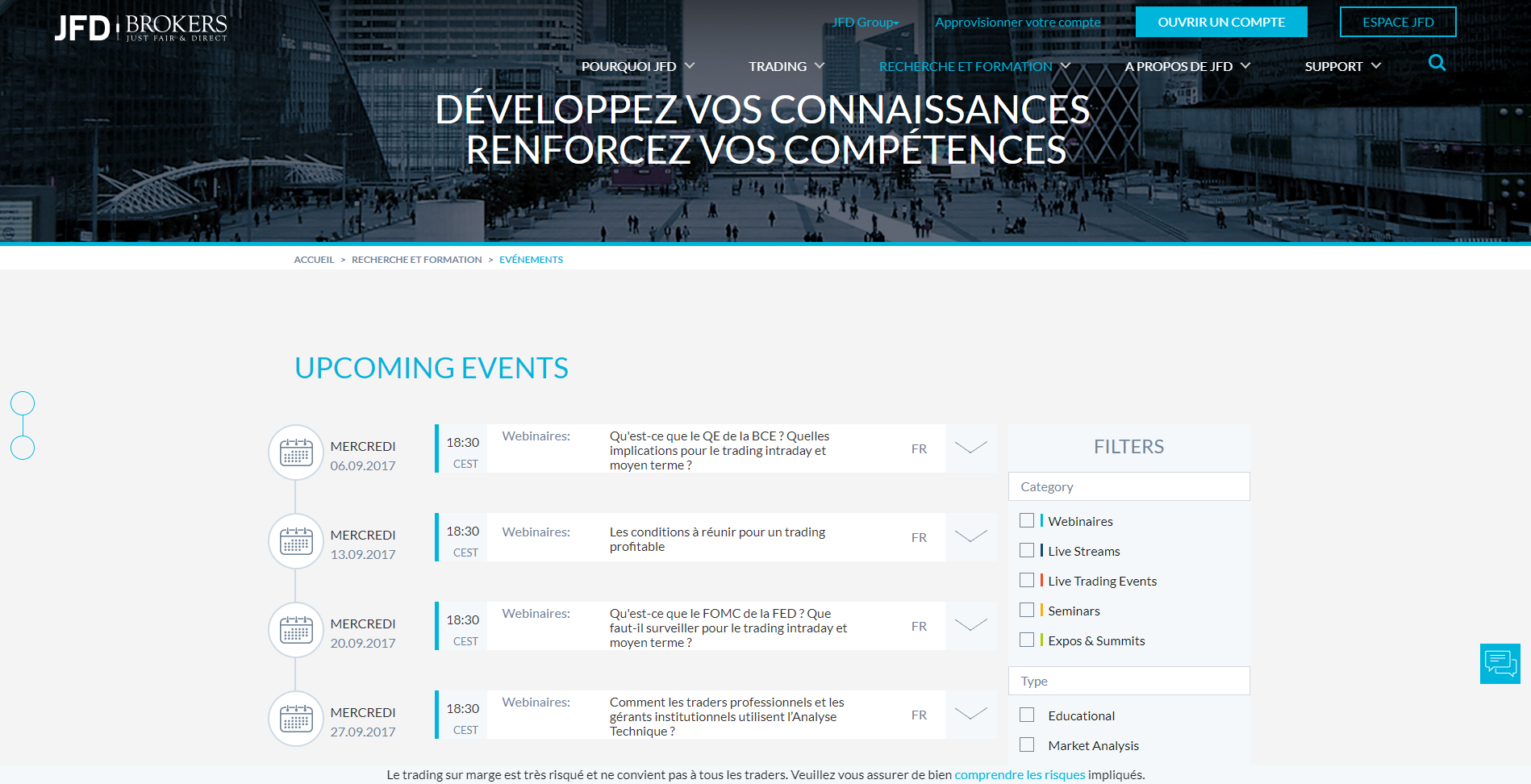The width and height of the screenshot is (1531, 784).
Task: Enable the Webinaires category filter
Action: 1027,521
